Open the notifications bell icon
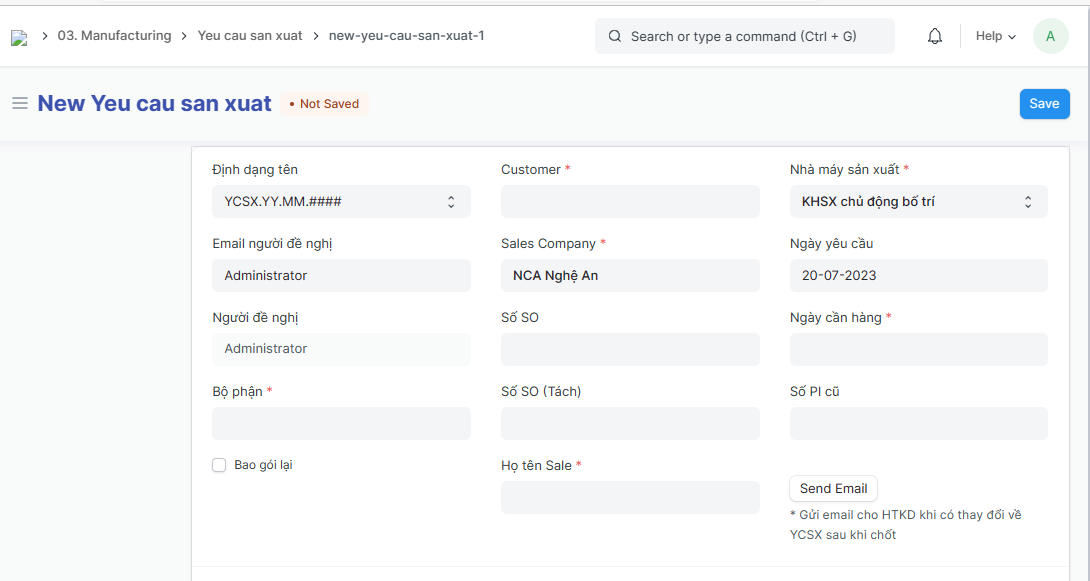The width and height of the screenshot is (1090, 581). (934, 36)
